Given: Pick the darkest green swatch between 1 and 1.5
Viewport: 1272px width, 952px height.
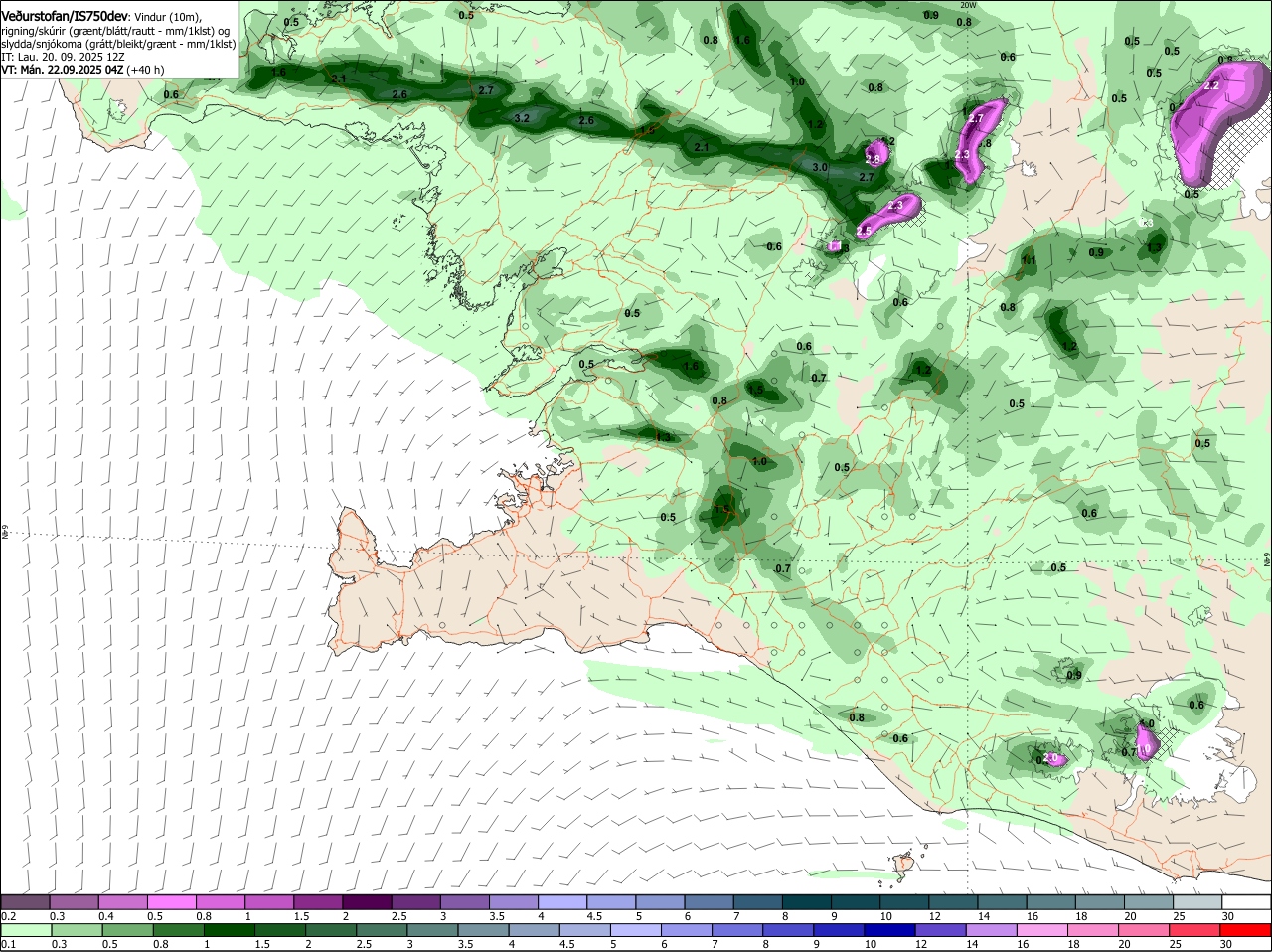Looking at the screenshot, I should point(228,930).
